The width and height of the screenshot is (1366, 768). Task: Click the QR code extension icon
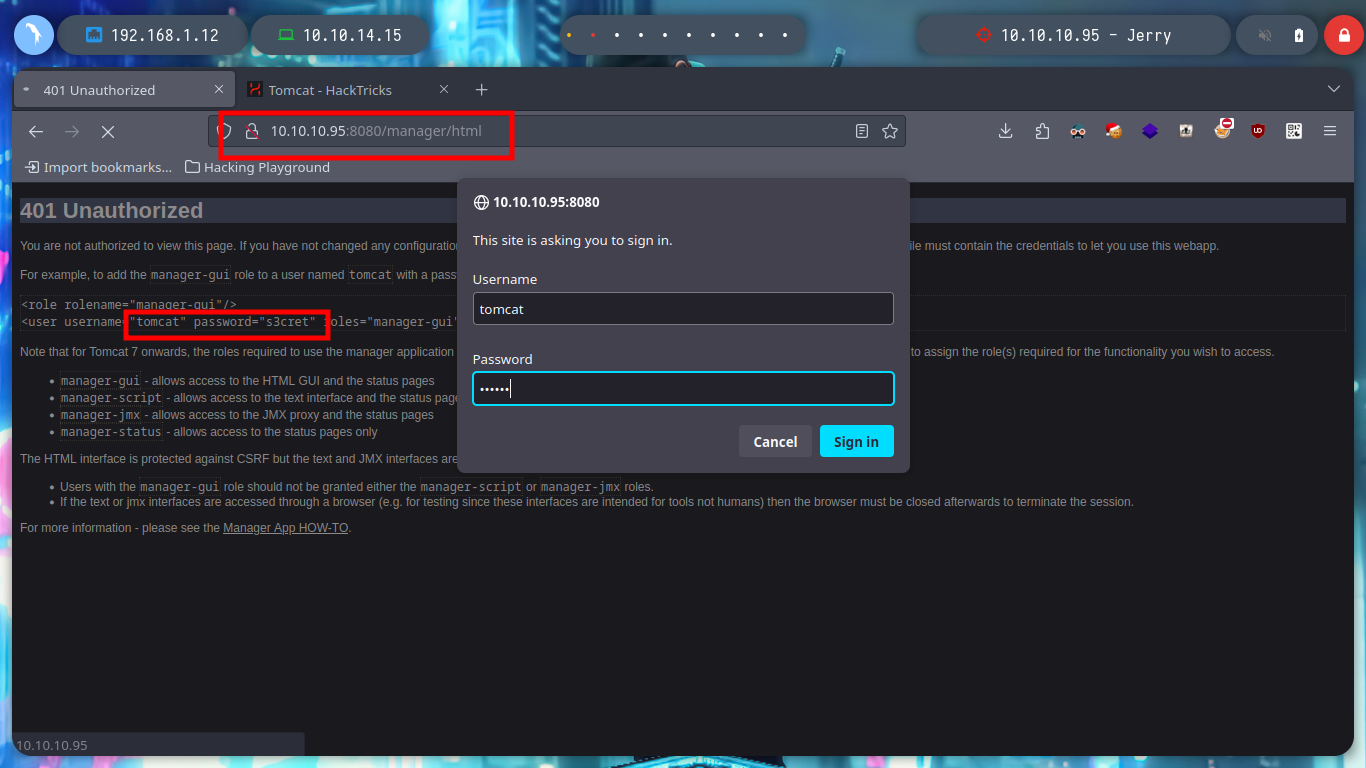1294,131
